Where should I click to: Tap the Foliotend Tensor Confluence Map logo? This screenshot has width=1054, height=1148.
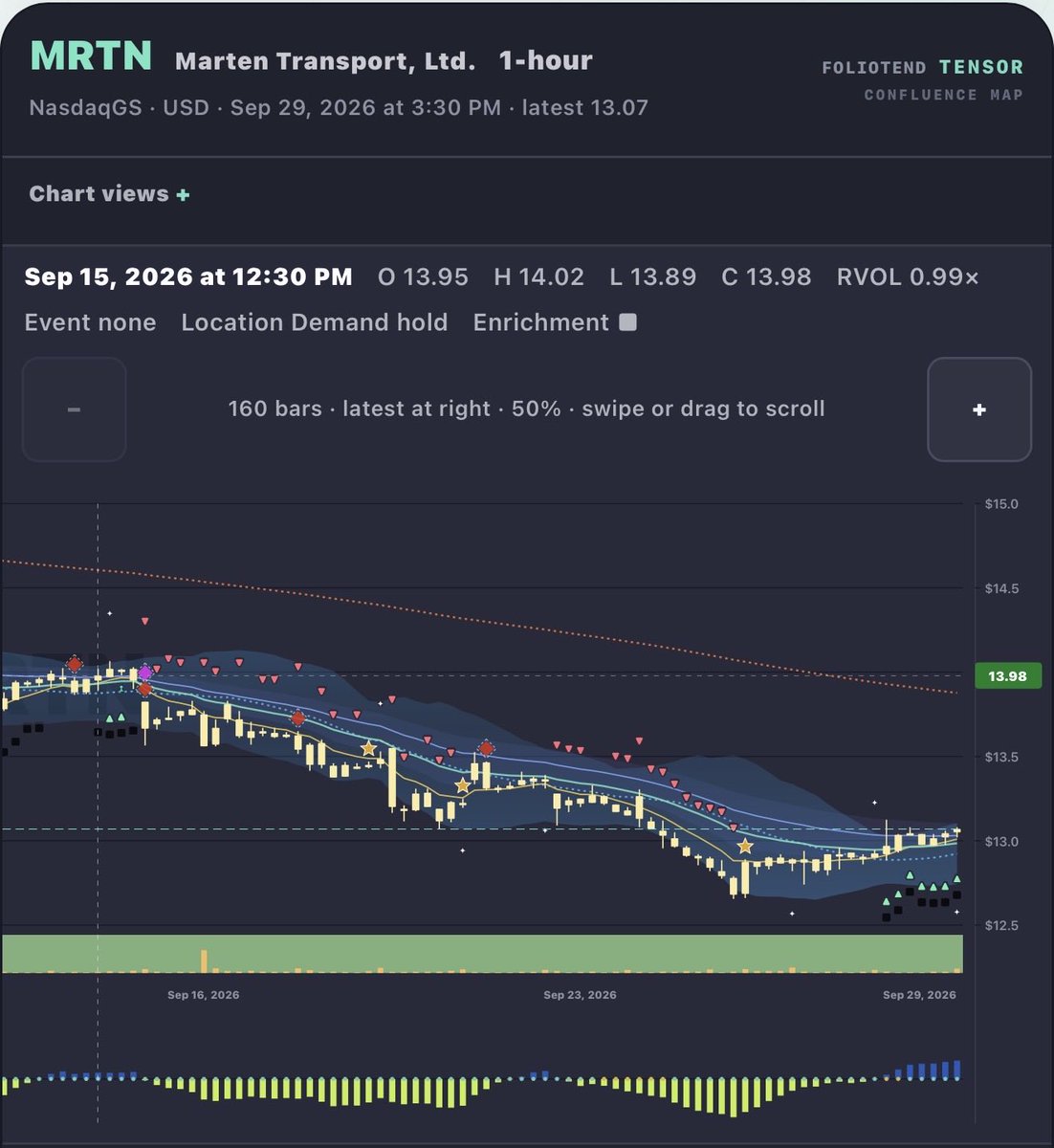coord(922,79)
